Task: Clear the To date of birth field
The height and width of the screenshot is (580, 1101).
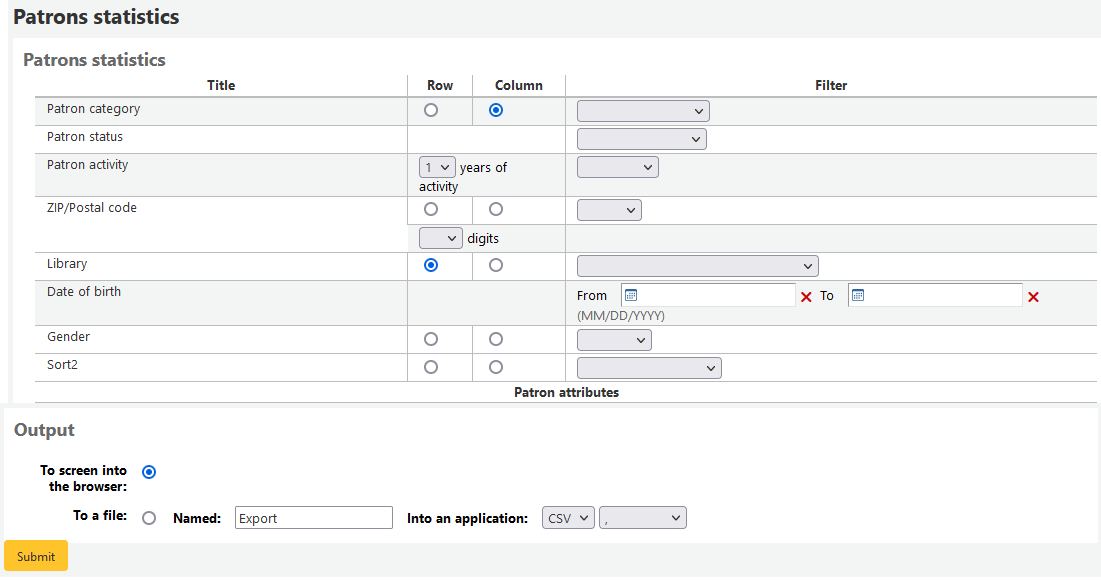Action: (1033, 296)
